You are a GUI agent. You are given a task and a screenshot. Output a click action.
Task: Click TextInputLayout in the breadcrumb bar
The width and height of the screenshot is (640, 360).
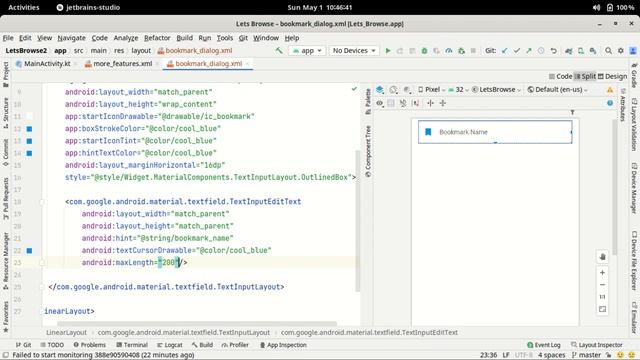(184, 333)
